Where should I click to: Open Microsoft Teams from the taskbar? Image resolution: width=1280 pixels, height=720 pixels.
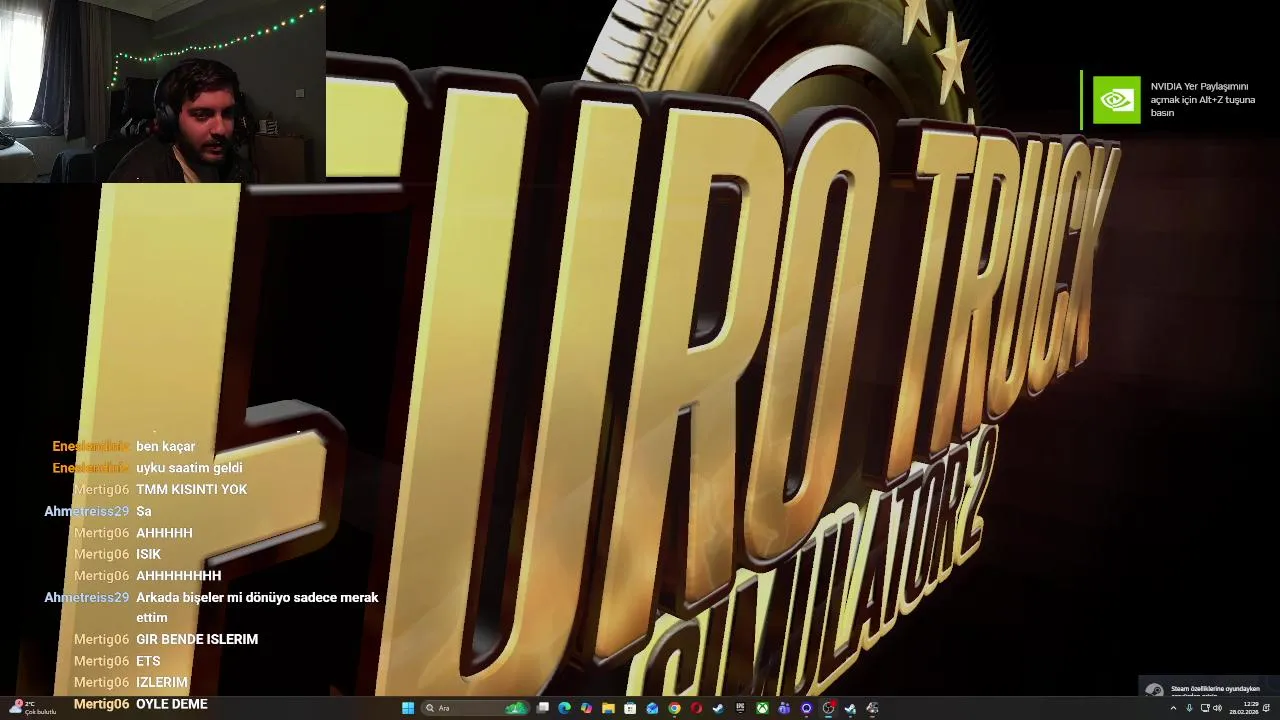[x=784, y=708]
